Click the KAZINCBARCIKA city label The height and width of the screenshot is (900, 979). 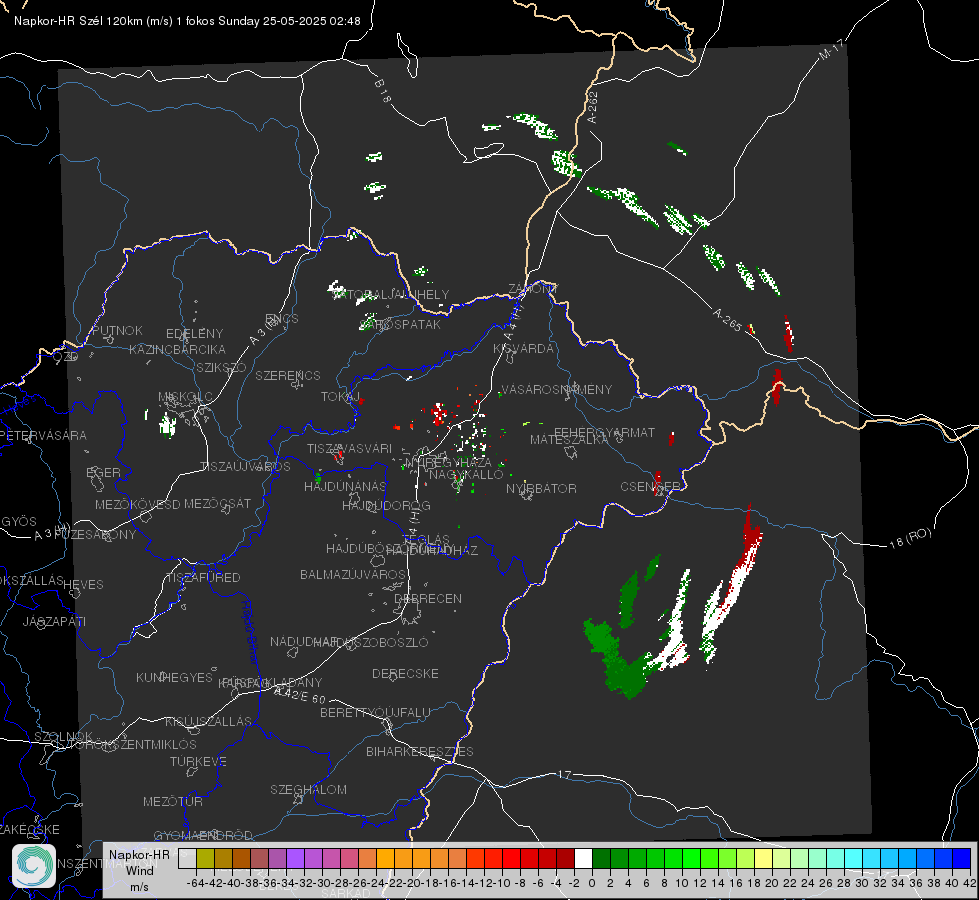tap(177, 349)
